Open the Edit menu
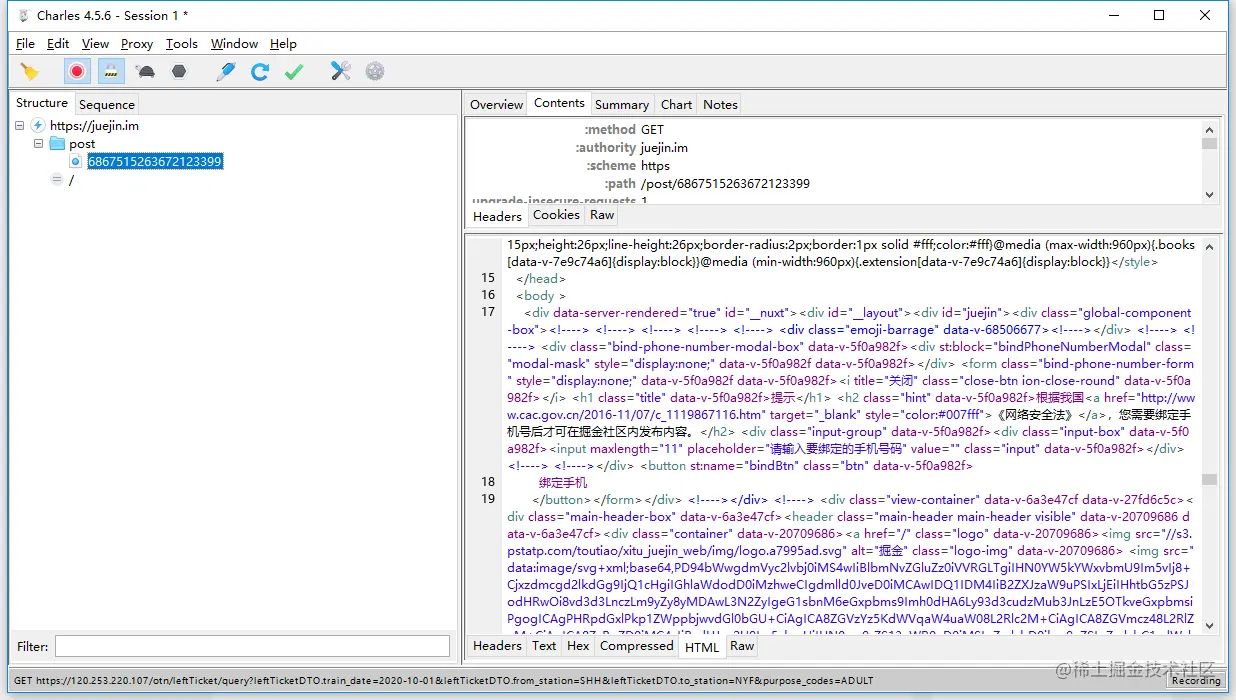1236x700 pixels. pyautogui.click(x=58, y=44)
